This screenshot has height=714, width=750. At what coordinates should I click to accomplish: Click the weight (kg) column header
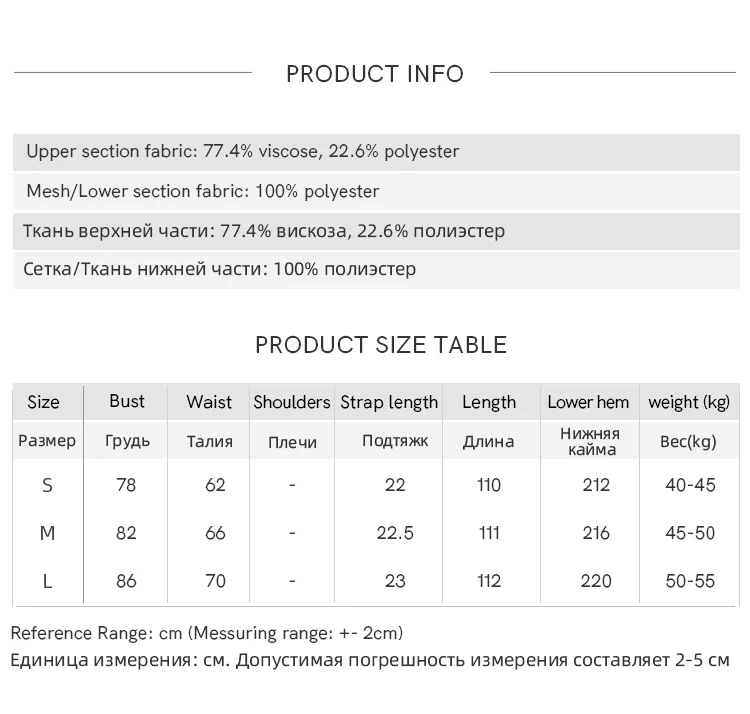[x=689, y=403]
